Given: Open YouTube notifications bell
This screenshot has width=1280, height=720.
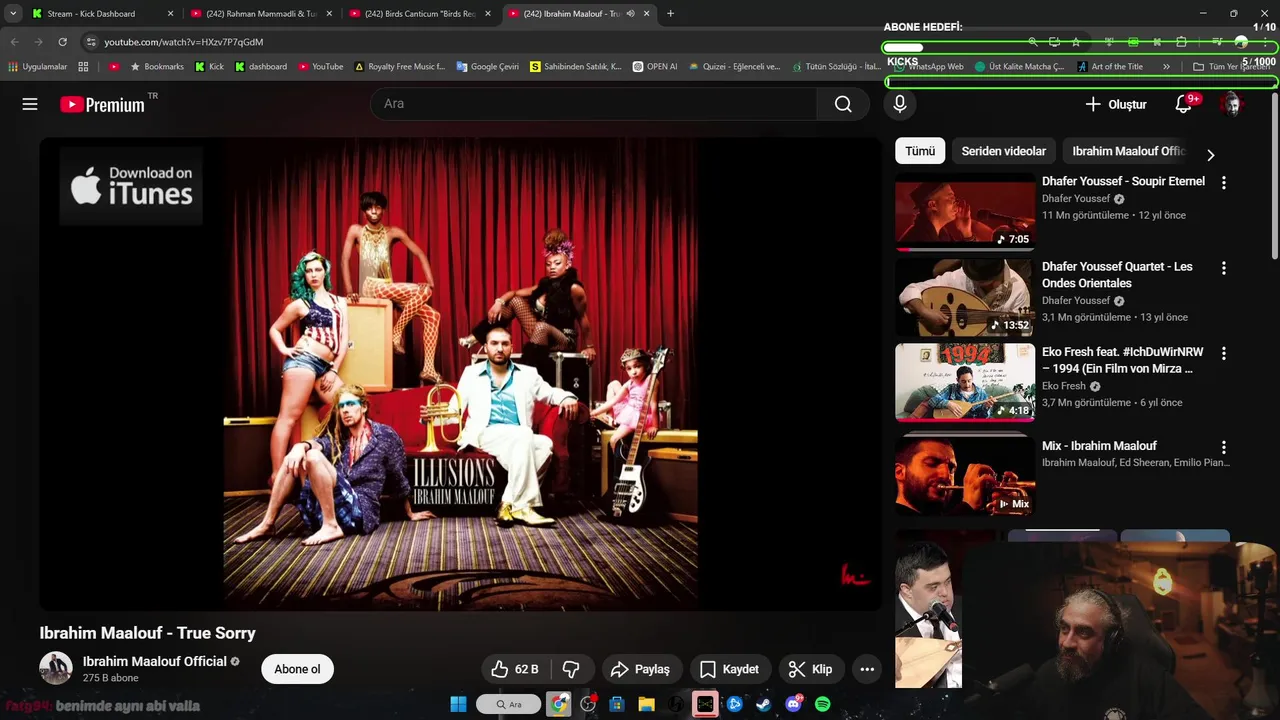Looking at the screenshot, I should click(x=1183, y=104).
